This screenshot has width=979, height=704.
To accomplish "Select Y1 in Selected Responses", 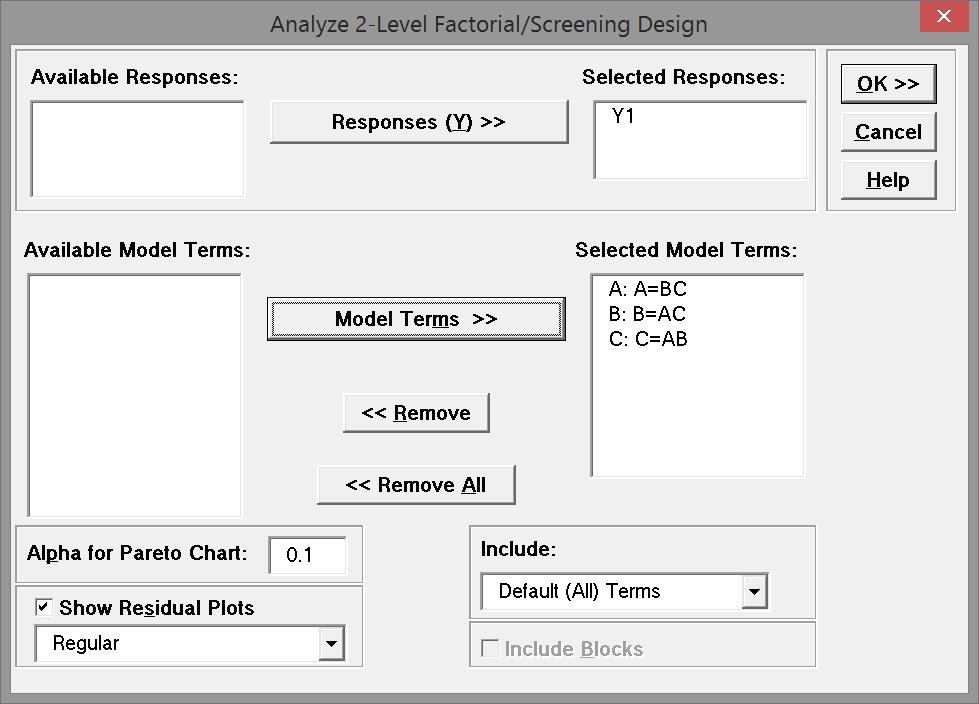I will (624, 117).
